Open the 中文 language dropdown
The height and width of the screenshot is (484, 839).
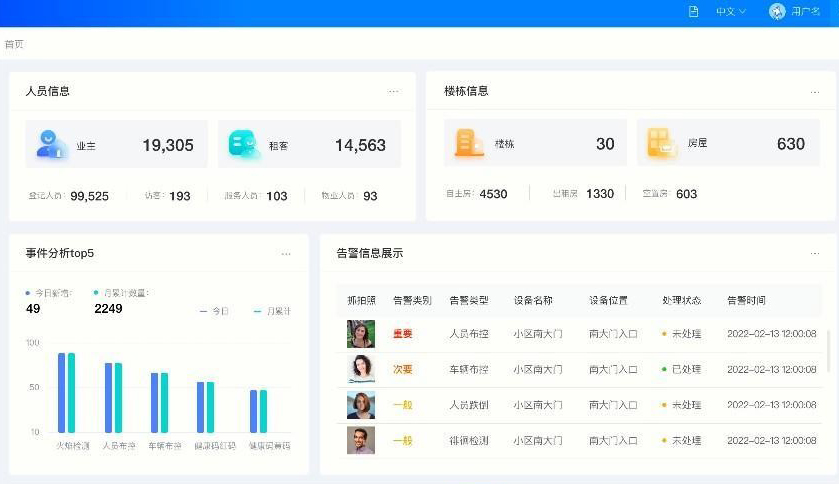pyautogui.click(x=730, y=12)
